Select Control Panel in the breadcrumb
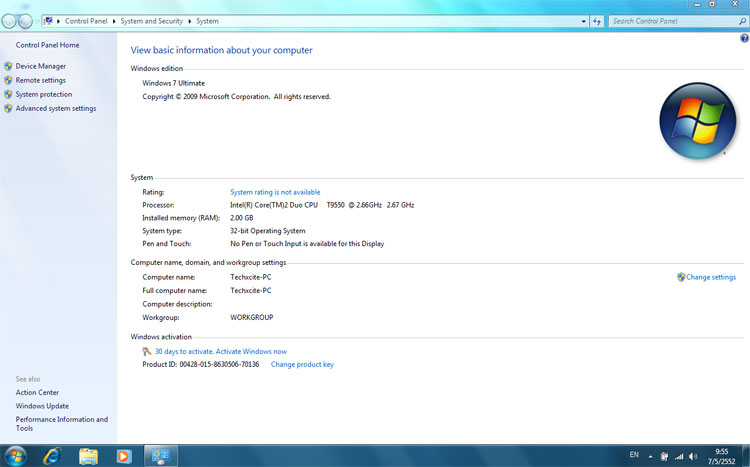The height and width of the screenshot is (467, 750). coord(86,21)
